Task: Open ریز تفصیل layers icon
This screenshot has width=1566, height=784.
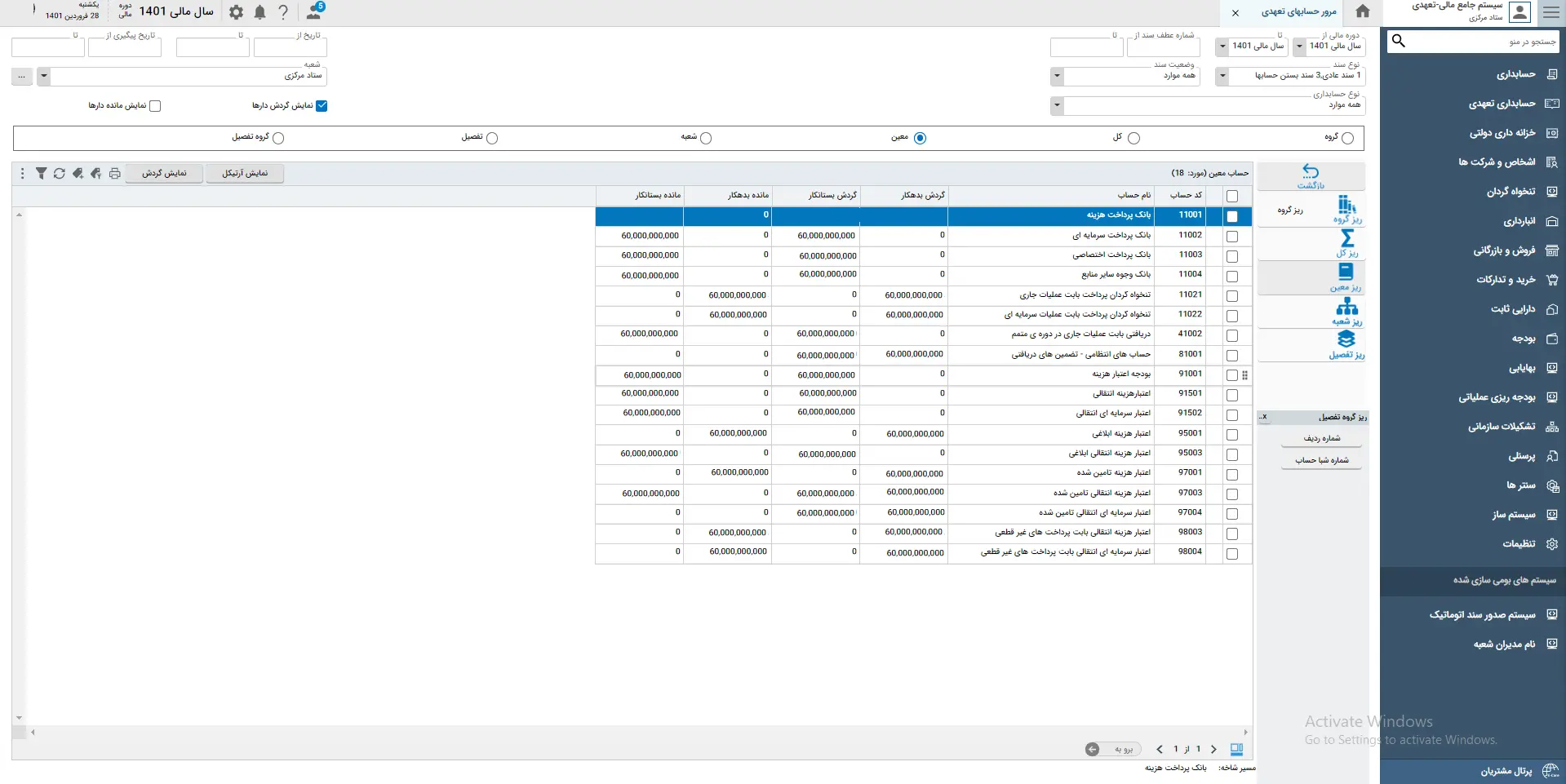Action: click(x=1346, y=339)
